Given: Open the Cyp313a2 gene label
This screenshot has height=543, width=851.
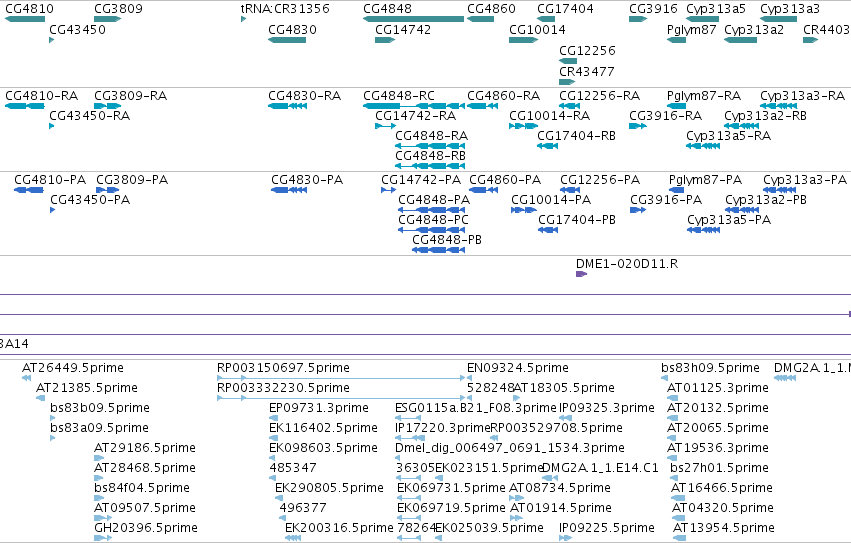Looking at the screenshot, I should tap(753, 30).
